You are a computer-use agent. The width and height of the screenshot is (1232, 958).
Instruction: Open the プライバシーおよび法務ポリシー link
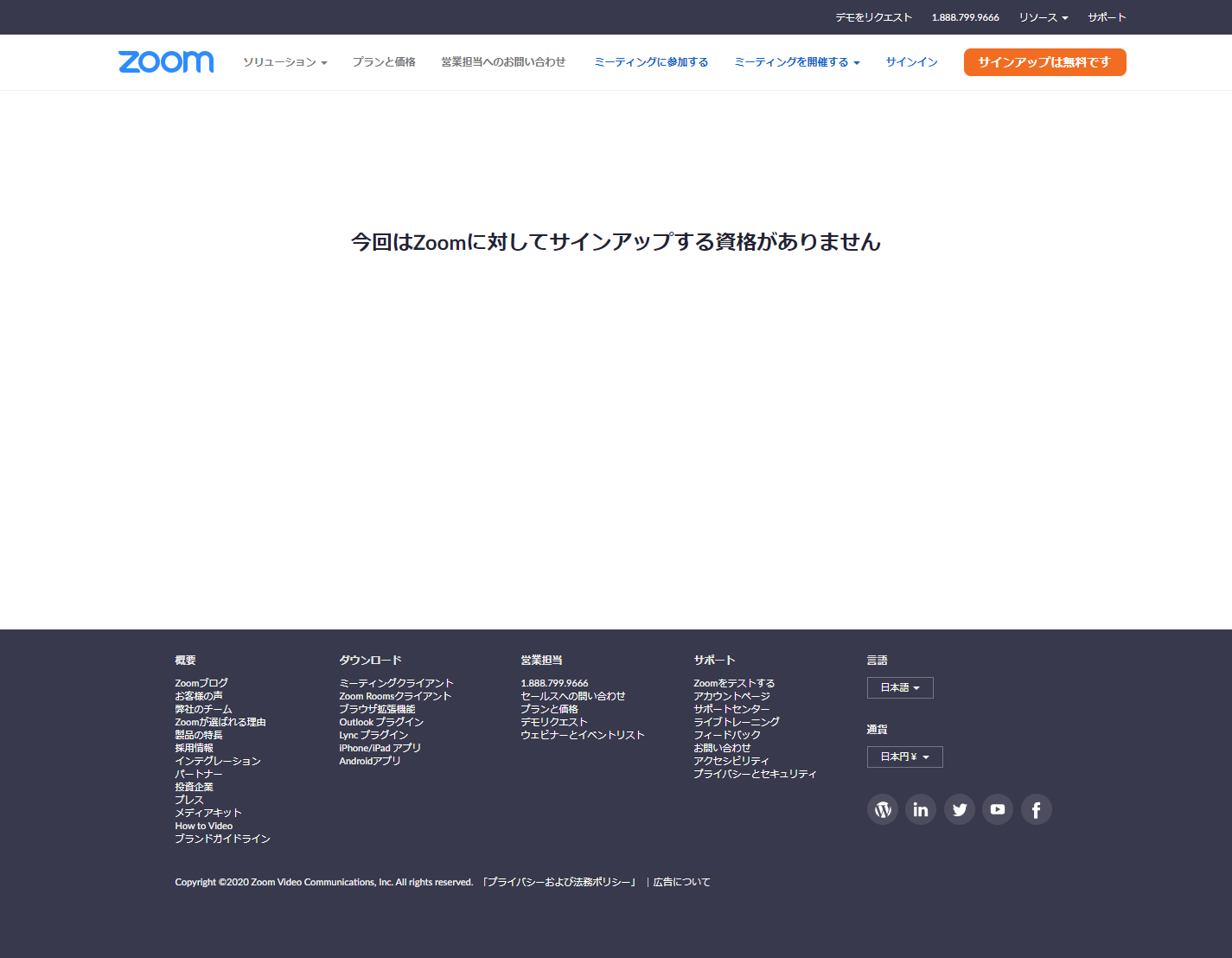click(x=560, y=882)
